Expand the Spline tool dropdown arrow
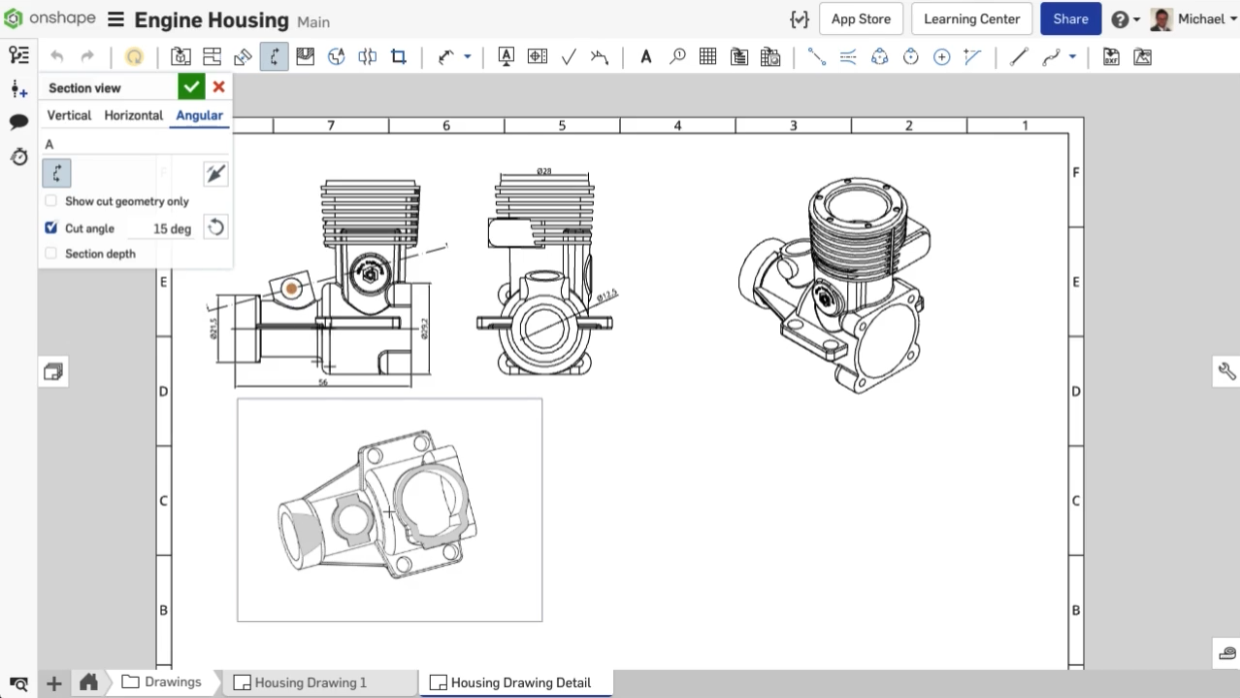This screenshot has width=1240, height=698. pyautogui.click(x=1072, y=57)
